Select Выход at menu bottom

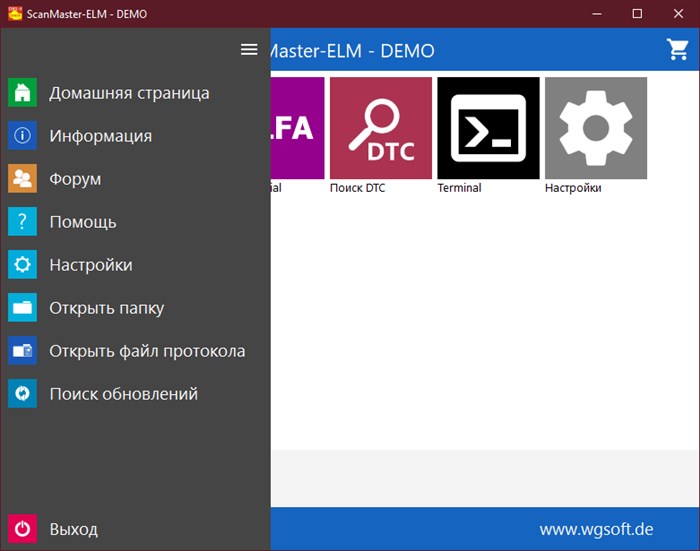(73, 529)
